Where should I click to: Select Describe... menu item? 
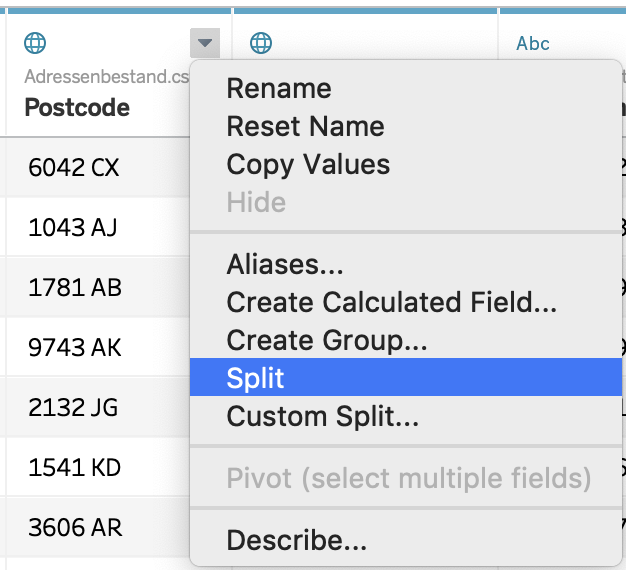click(x=296, y=541)
